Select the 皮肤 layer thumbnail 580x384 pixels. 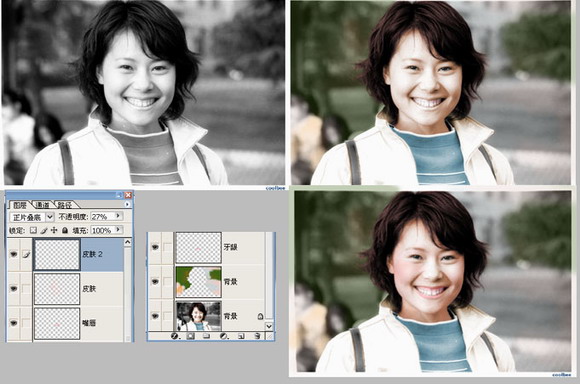57,289
